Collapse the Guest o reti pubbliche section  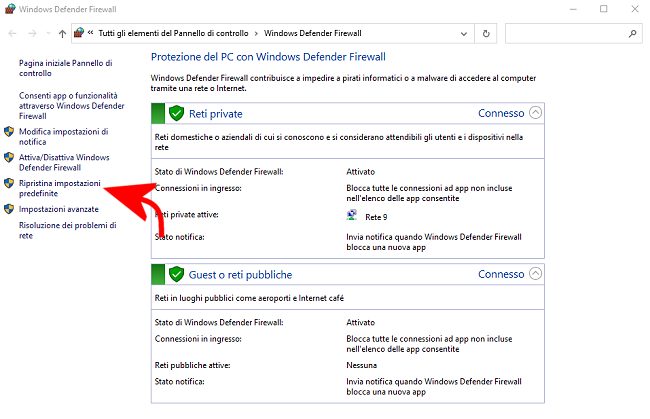[x=535, y=274]
